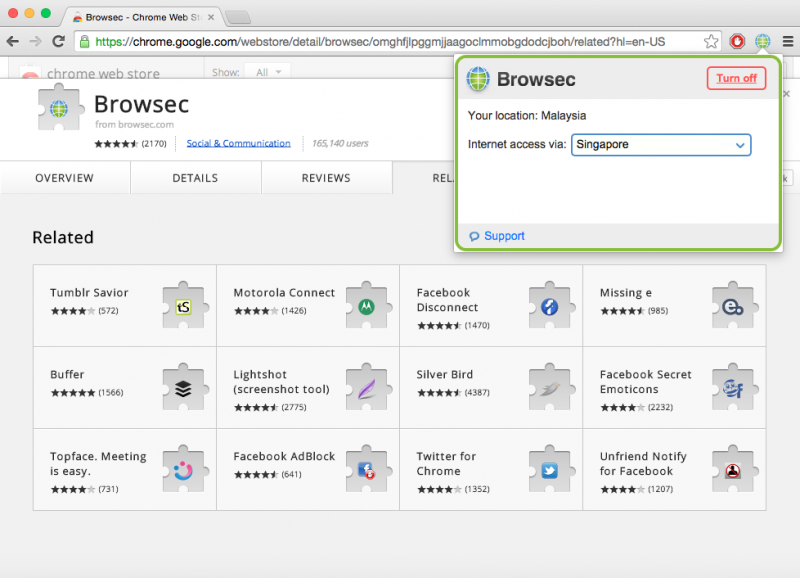Open Unfriend Notify for Facebook title
800x578 pixels.
tap(643, 463)
